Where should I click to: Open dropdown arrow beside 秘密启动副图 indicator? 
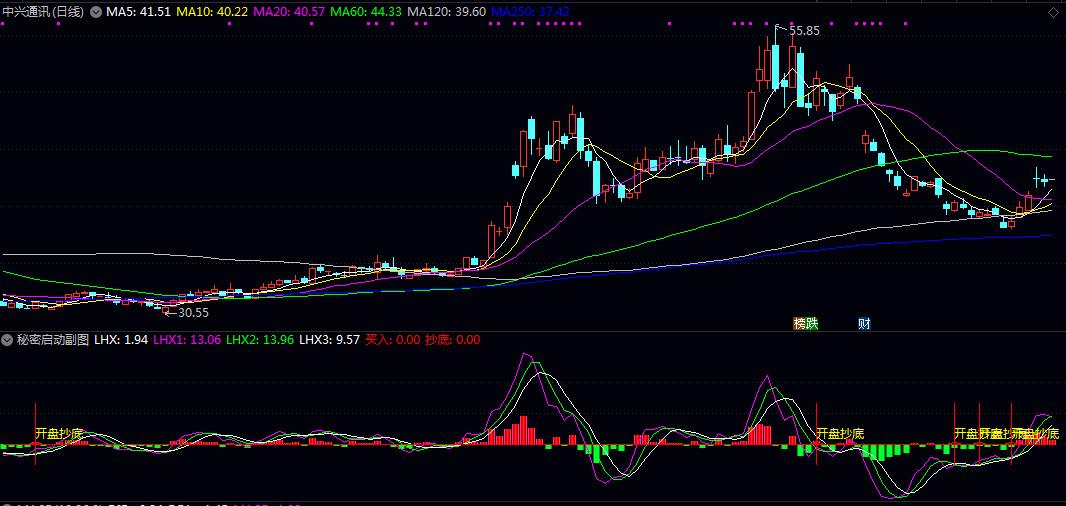coord(8,339)
